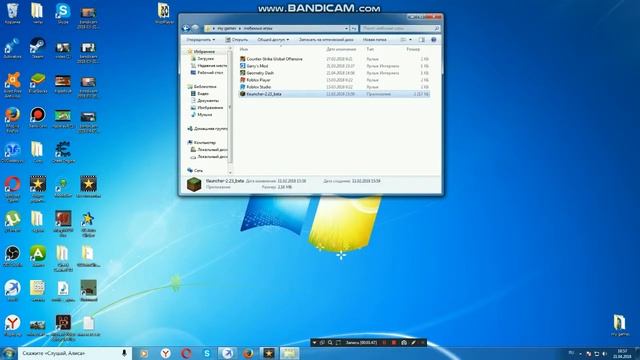
Task: Expand the address bar history dropdown
Action: tap(346, 29)
